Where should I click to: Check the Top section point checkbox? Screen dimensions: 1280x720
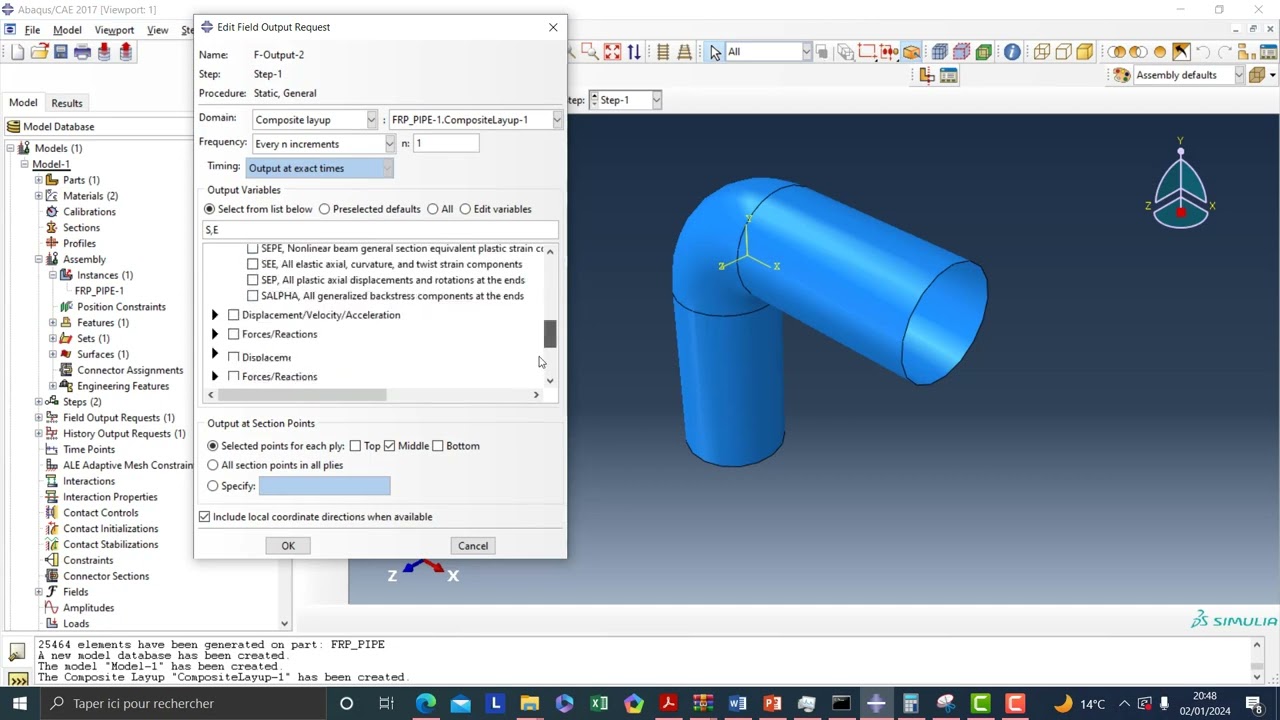click(x=355, y=446)
